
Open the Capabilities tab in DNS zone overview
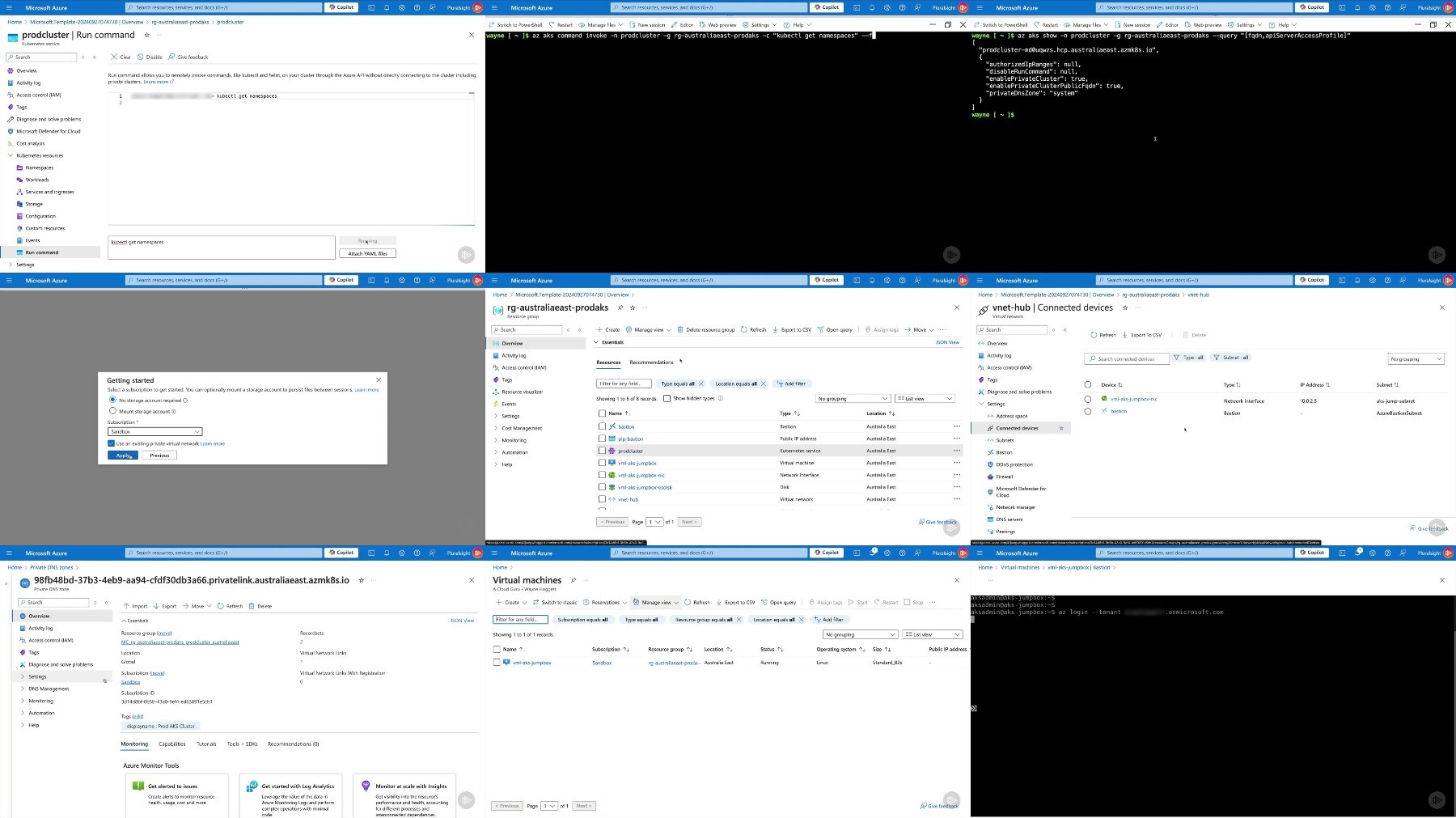[x=171, y=744]
